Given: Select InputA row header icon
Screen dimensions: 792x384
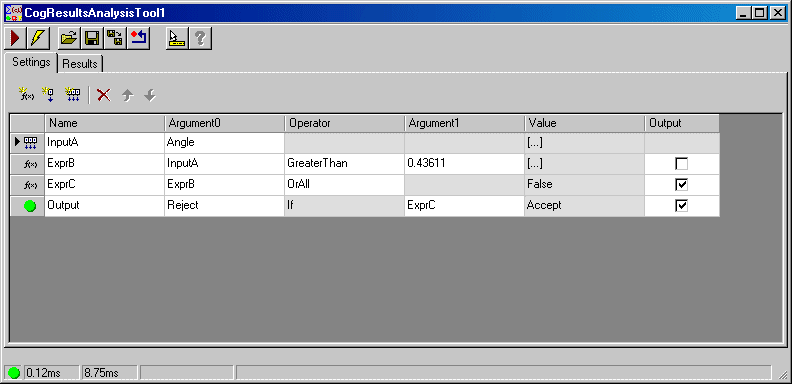Looking at the screenshot, I should [x=27, y=142].
